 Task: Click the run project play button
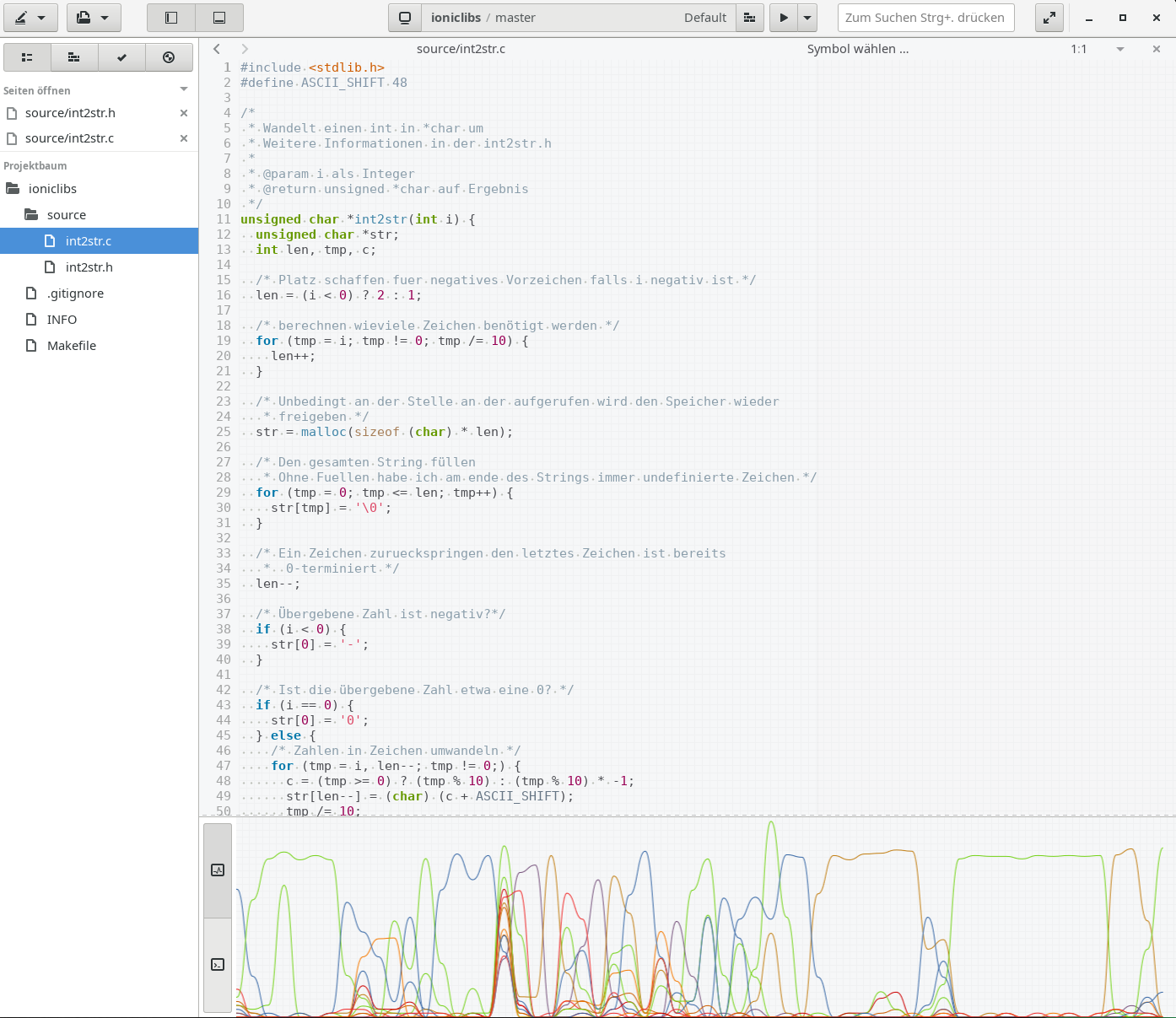[784, 18]
